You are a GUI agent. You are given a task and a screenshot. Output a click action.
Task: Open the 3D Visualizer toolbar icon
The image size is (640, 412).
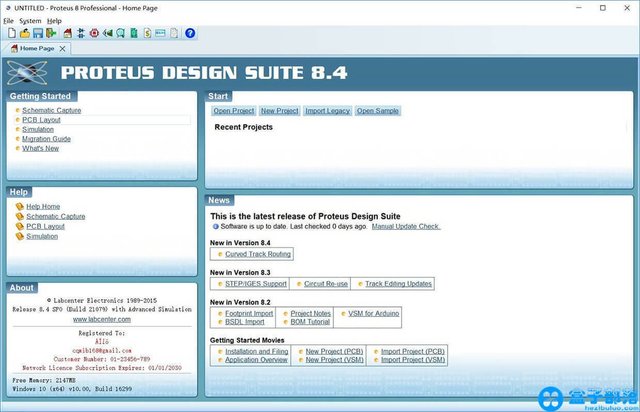pyautogui.click(x=107, y=33)
